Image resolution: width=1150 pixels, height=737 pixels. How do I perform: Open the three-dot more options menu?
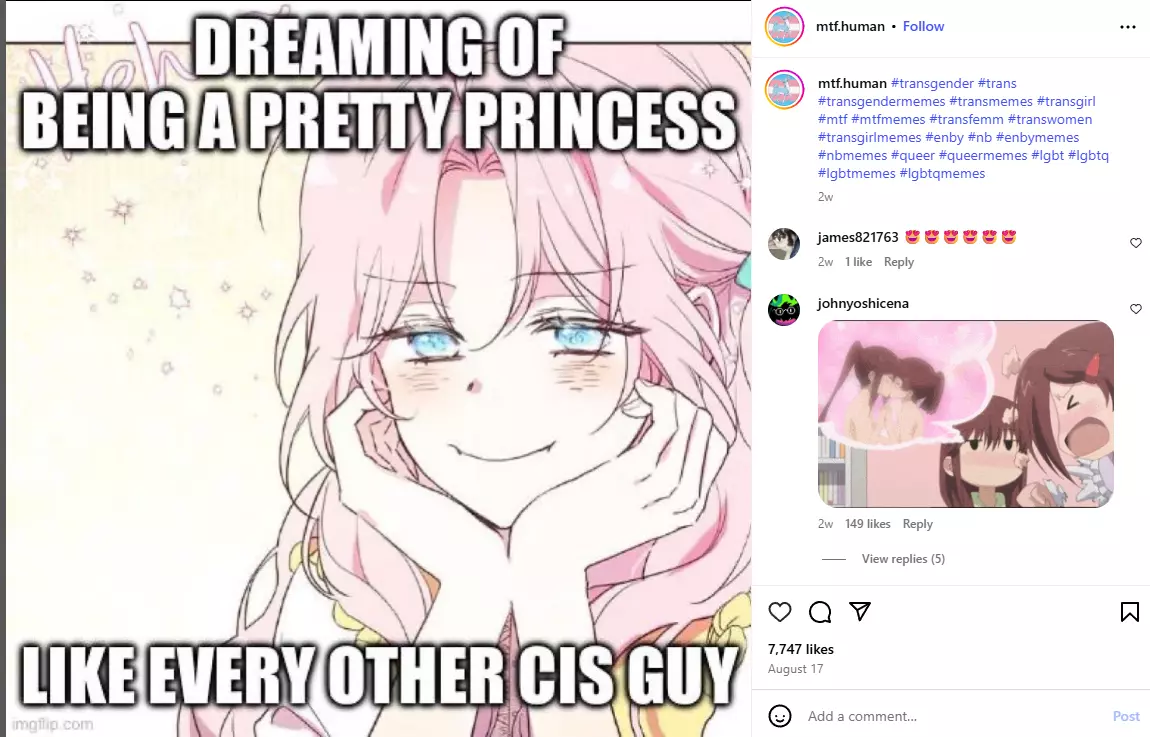tap(1128, 26)
